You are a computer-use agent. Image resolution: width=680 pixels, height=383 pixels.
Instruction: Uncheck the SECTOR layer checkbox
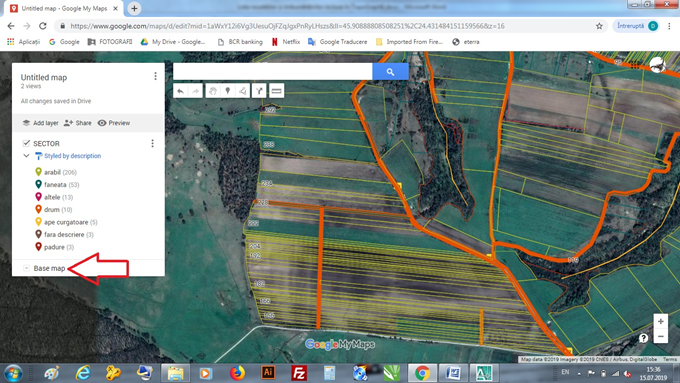26,143
